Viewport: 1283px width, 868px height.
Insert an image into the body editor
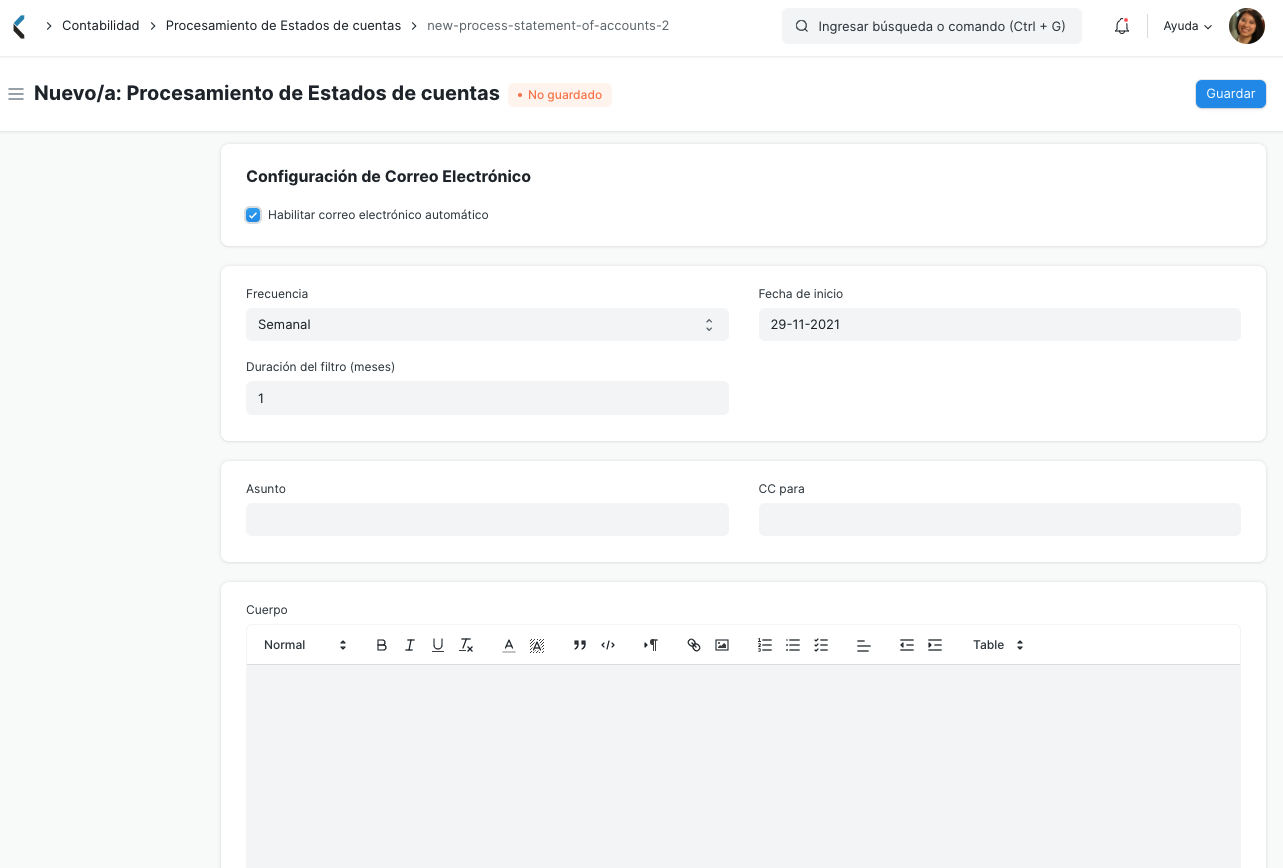click(722, 644)
